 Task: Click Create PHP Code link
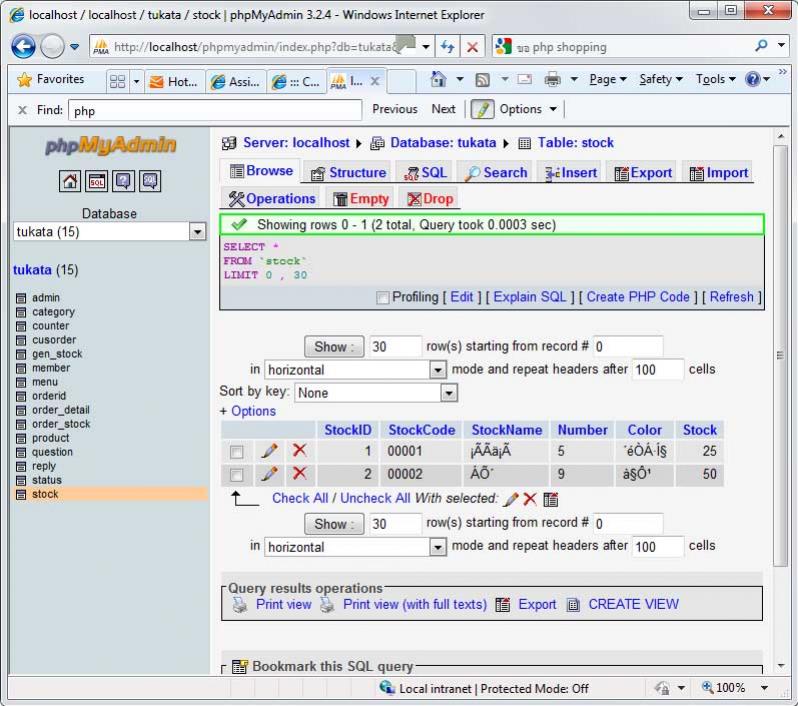click(x=638, y=297)
